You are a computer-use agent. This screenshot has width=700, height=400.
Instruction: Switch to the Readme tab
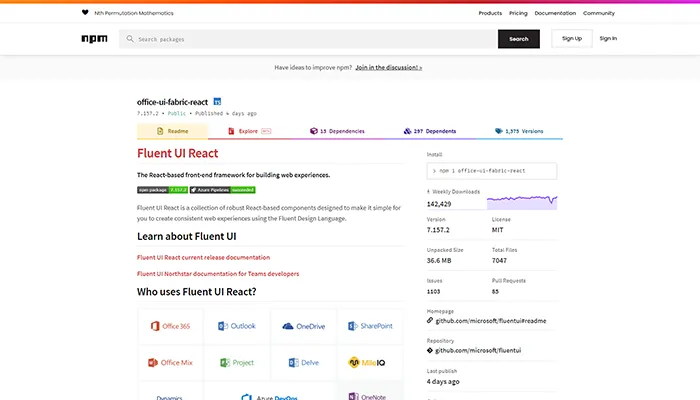(x=172, y=131)
